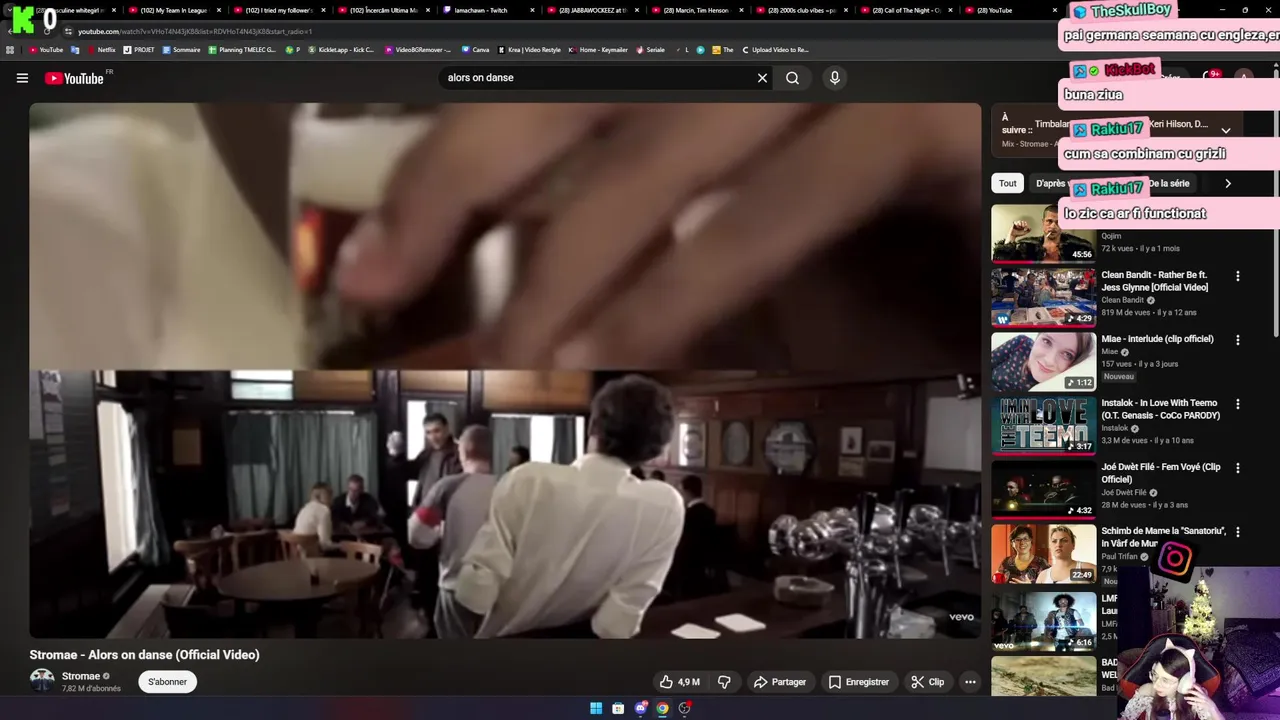The width and height of the screenshot is (1280, 720).
Task: Open the VideoBGRemover bookmark
Action: click(418, 50)
